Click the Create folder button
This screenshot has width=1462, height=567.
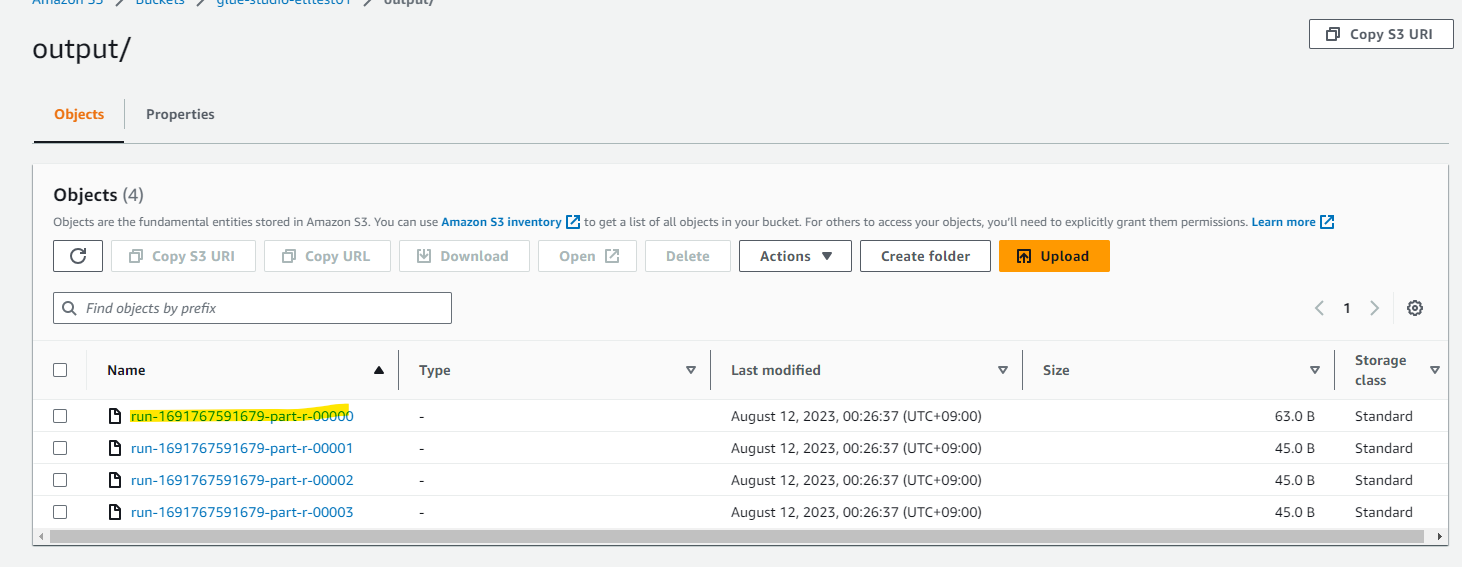pos(925,256)
